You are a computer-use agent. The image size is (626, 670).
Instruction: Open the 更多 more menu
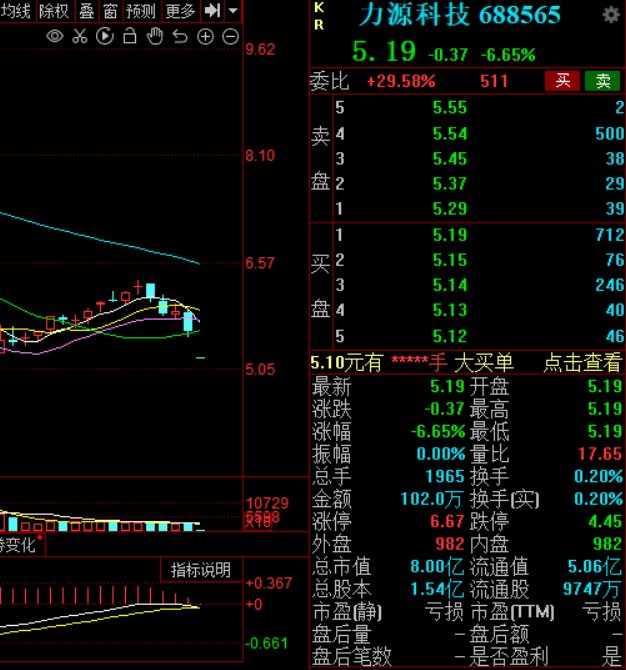point(180,11)
